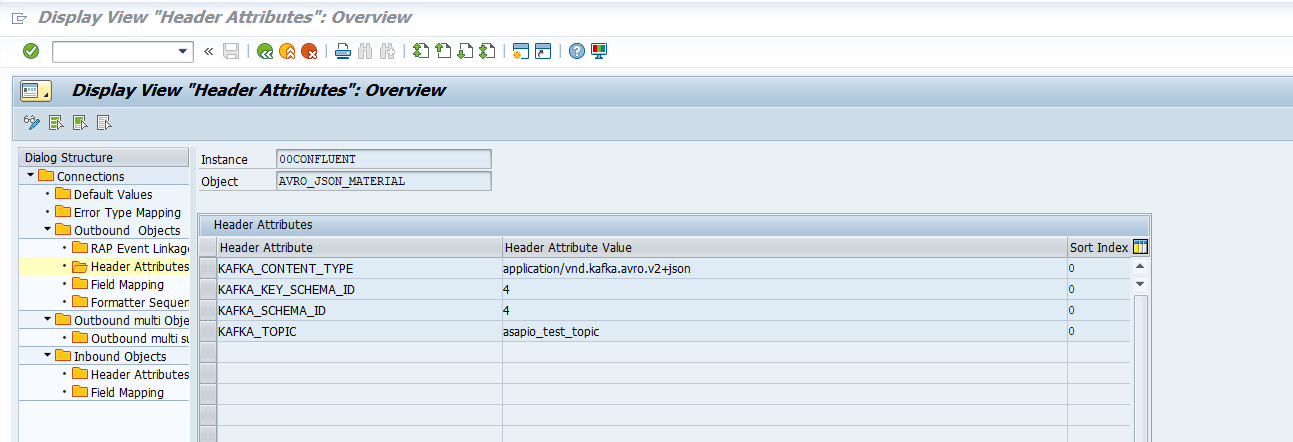Go to First Page icon
Screen dimensions: 1293x442
coord(421,51)
